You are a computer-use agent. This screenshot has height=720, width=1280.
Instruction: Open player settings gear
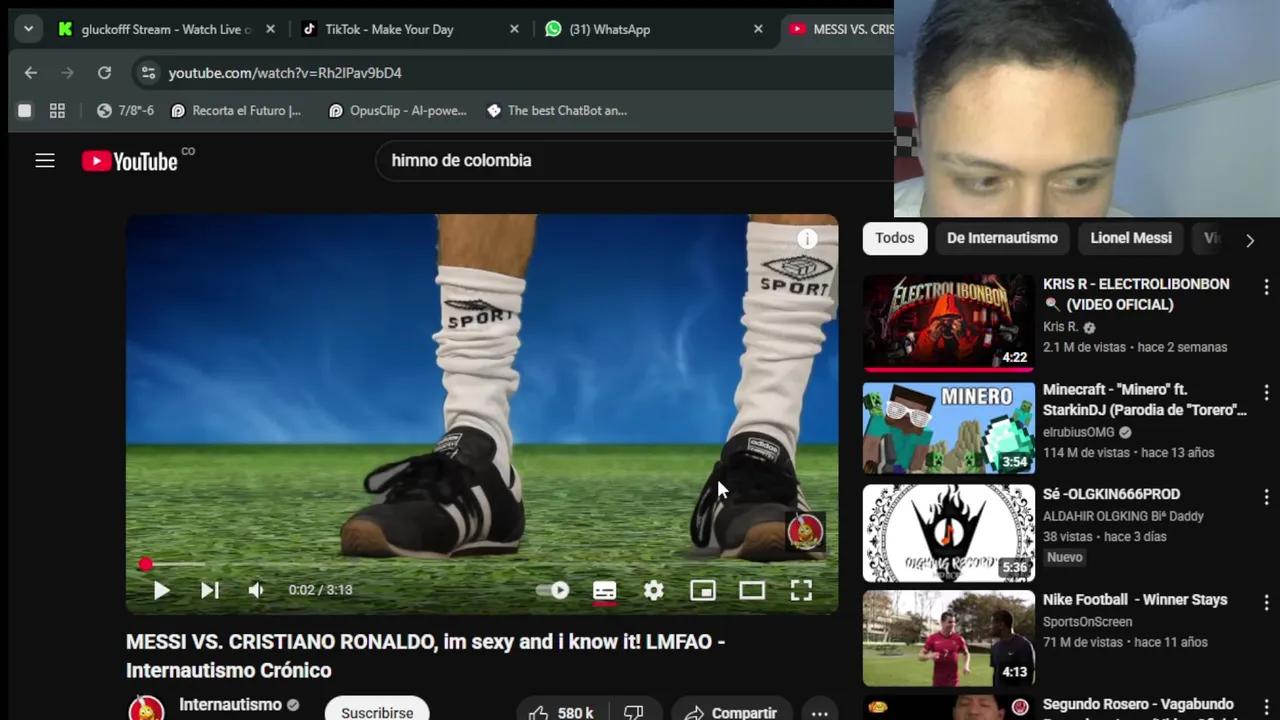point(653,590)
